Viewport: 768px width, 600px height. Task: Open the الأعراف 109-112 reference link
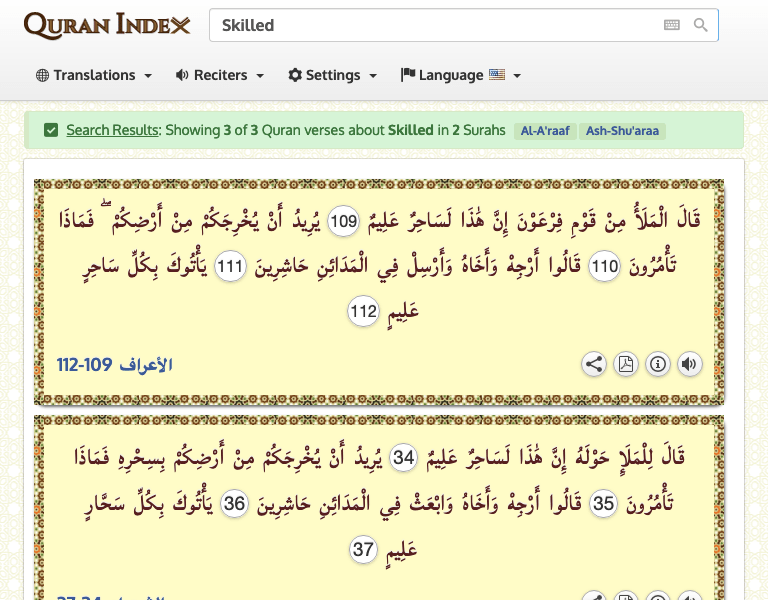tap(115, 365)
